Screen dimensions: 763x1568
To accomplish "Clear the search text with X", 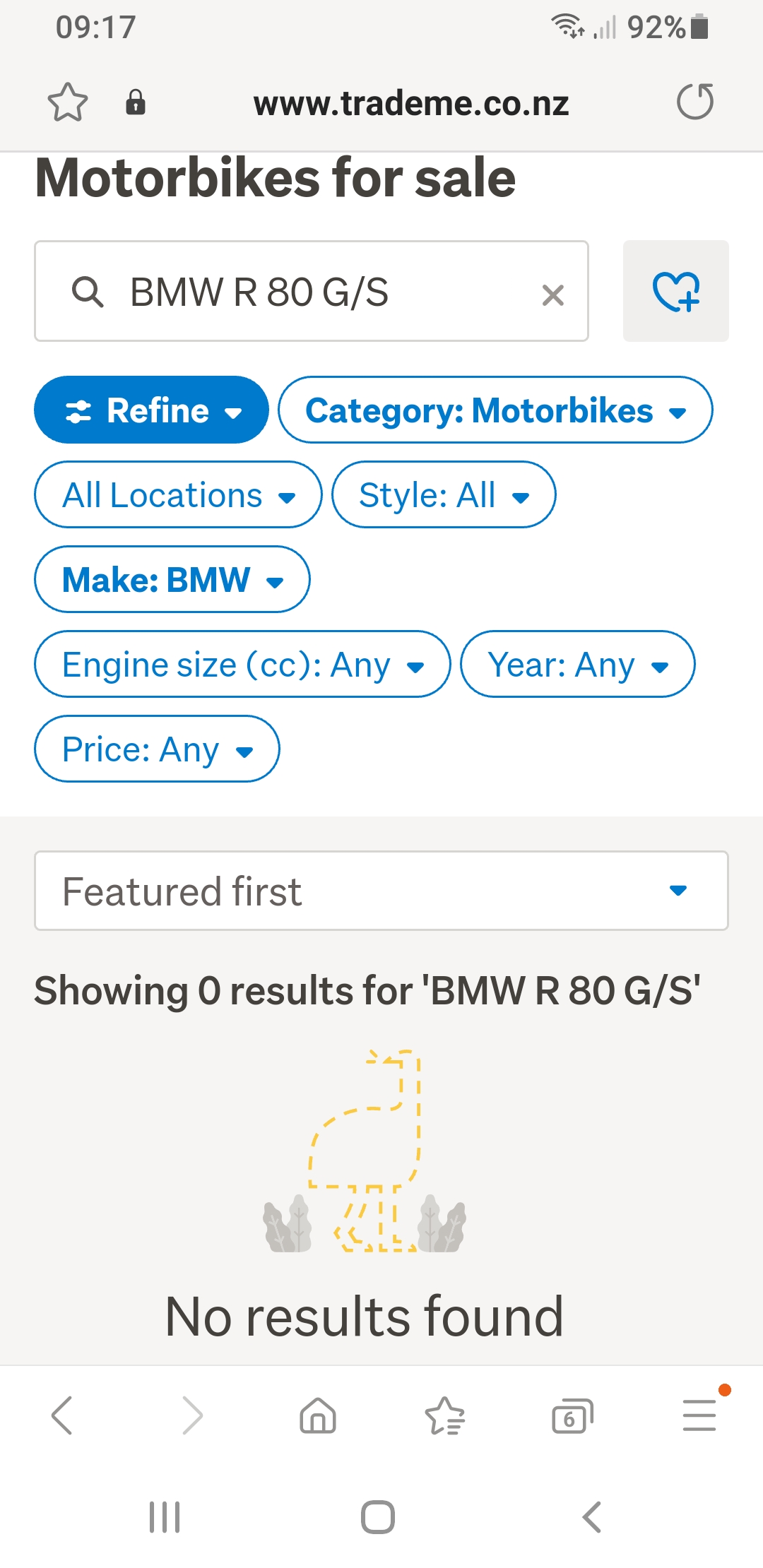I will (553, 295).
